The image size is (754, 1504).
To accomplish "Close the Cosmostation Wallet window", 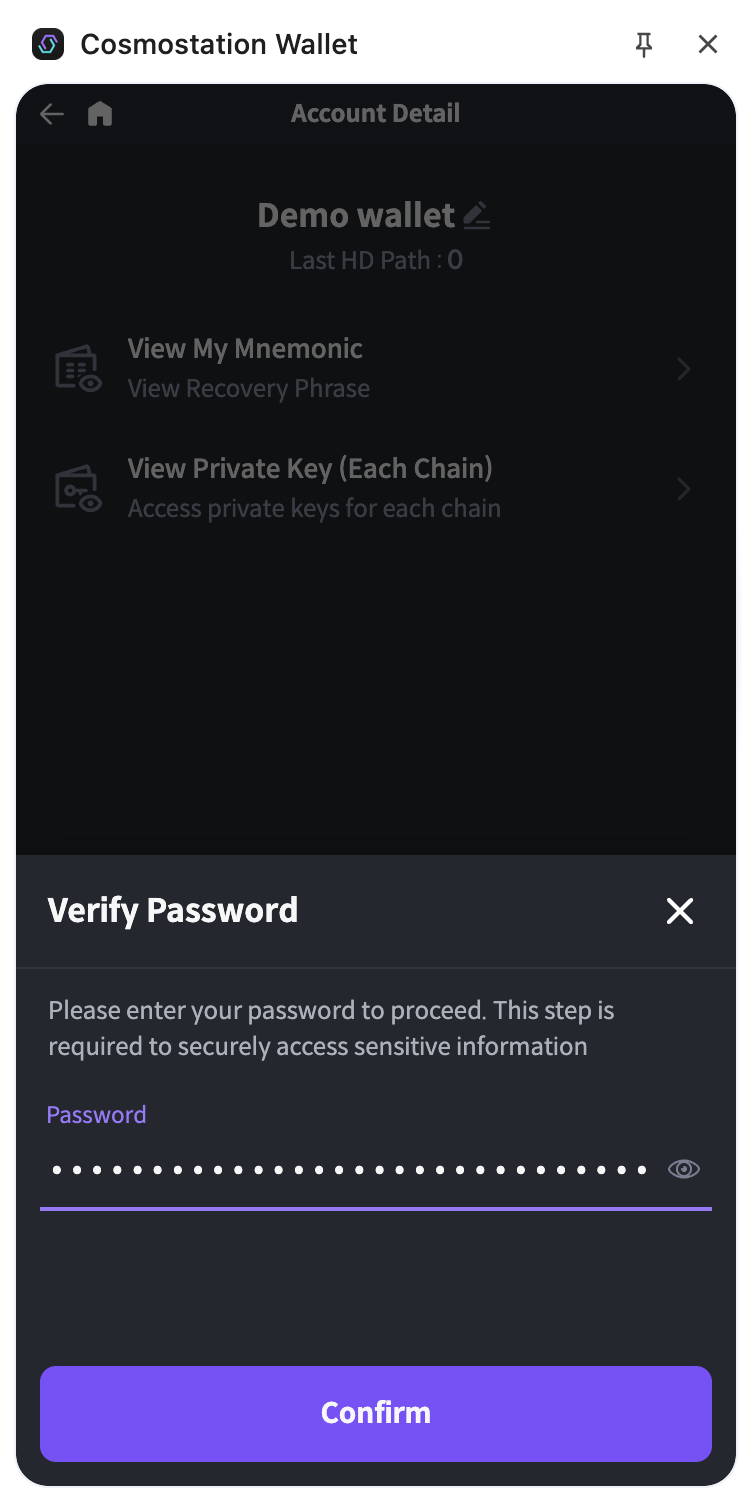I will pyautogui.click(x=708, y=44).
